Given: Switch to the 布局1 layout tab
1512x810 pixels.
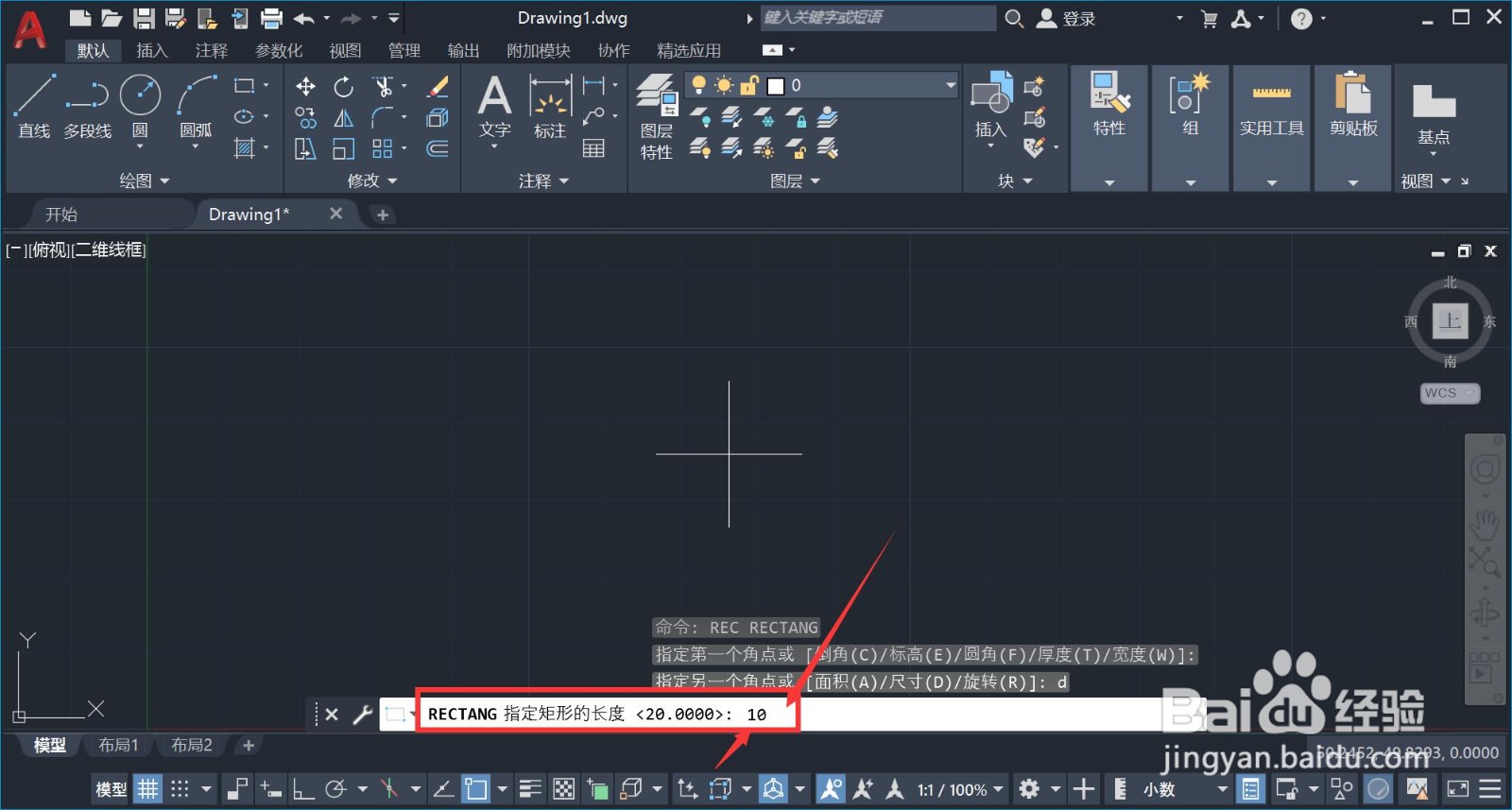Looking at the screenshot, I should [119, 746].
